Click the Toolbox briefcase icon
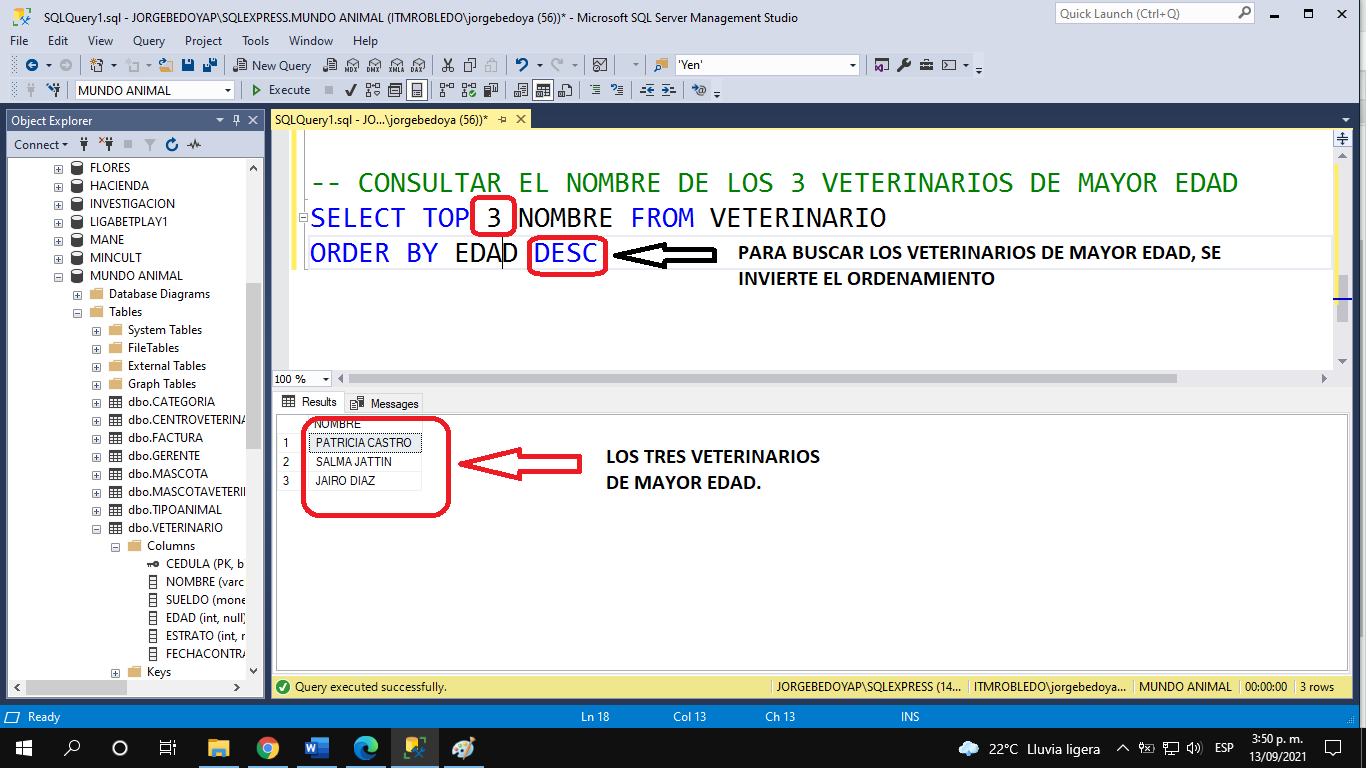Image resolution: width=1366 pixels, height=768 pixels. tap(926, 65)
